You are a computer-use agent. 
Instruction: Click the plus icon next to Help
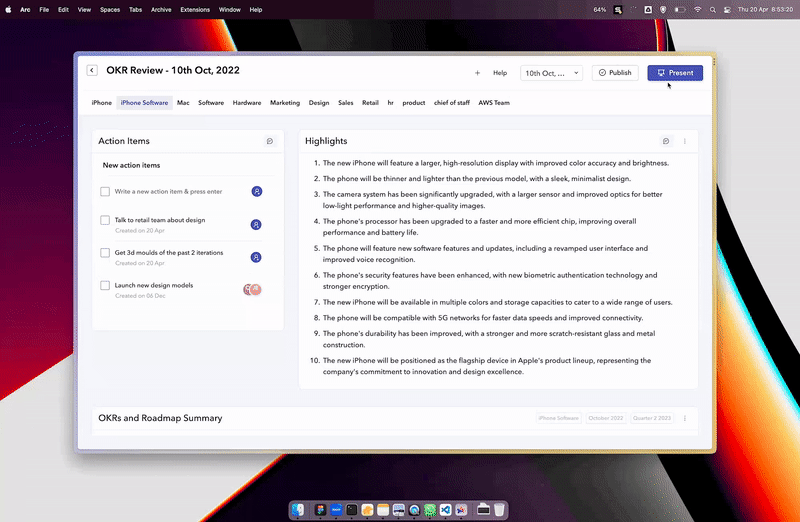[477, 73]
